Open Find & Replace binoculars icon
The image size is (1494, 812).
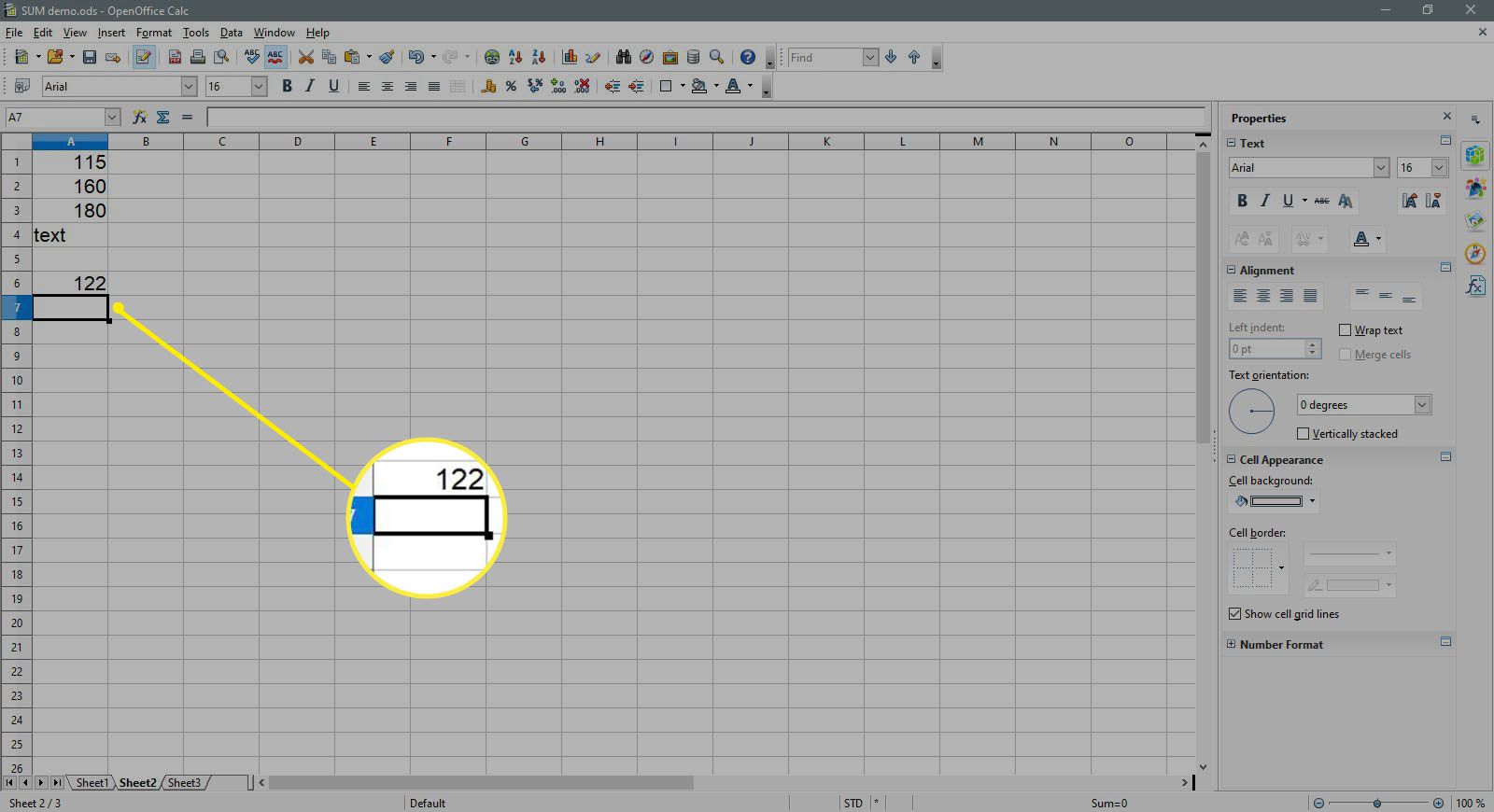coord(623,58)
